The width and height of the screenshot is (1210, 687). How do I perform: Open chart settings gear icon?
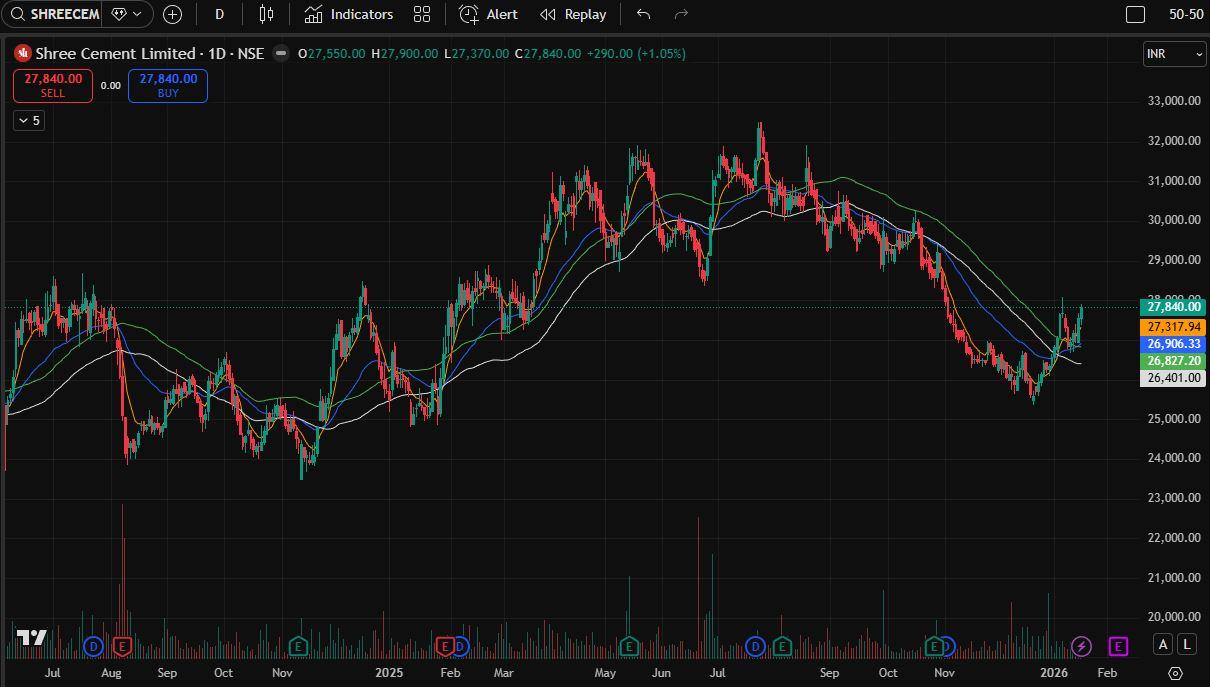click(x=1176, y=673)
